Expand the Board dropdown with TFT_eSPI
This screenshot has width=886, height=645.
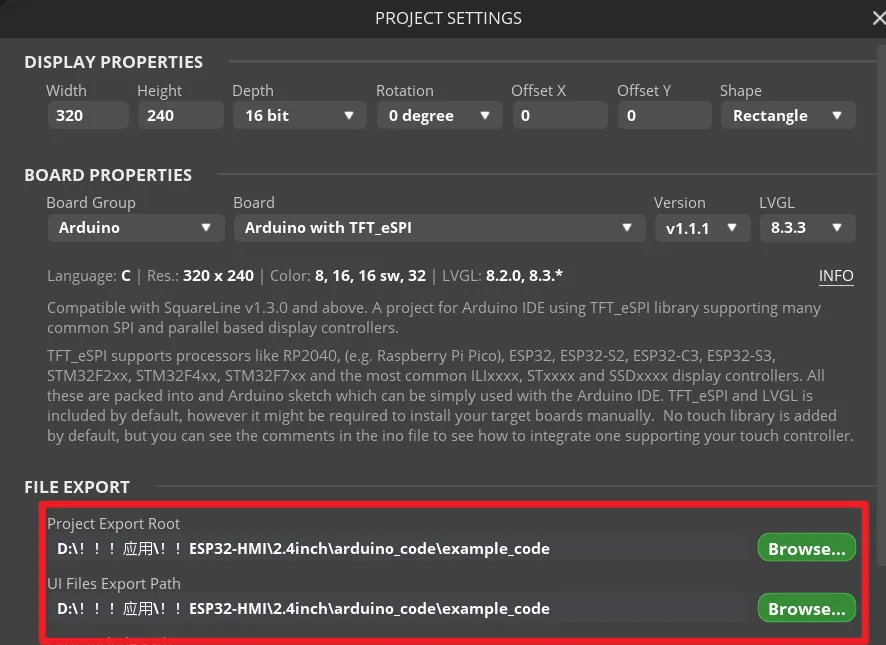point(439,228)
